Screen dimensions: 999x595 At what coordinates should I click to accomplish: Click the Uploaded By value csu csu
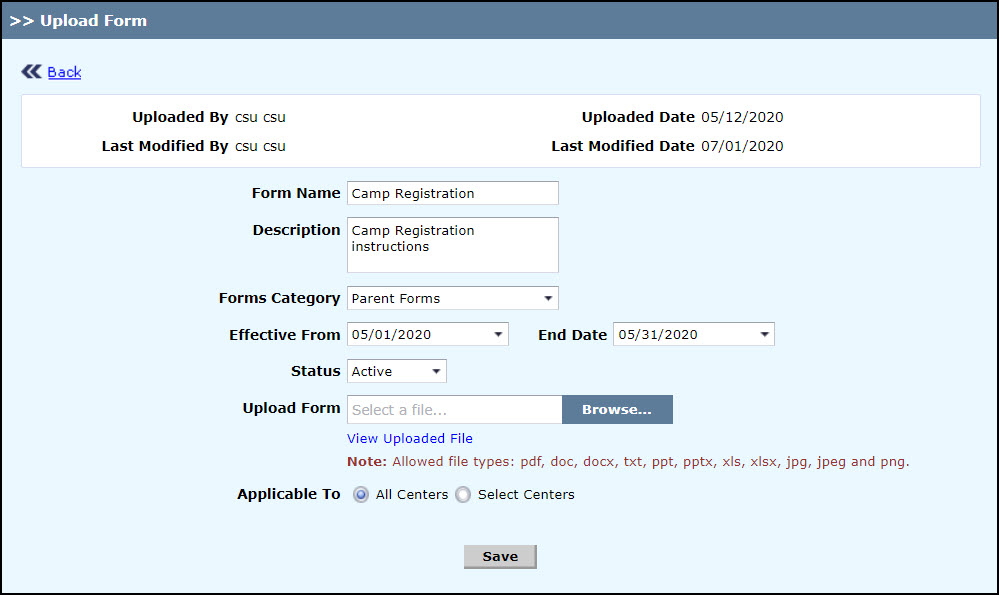point(260,117)
